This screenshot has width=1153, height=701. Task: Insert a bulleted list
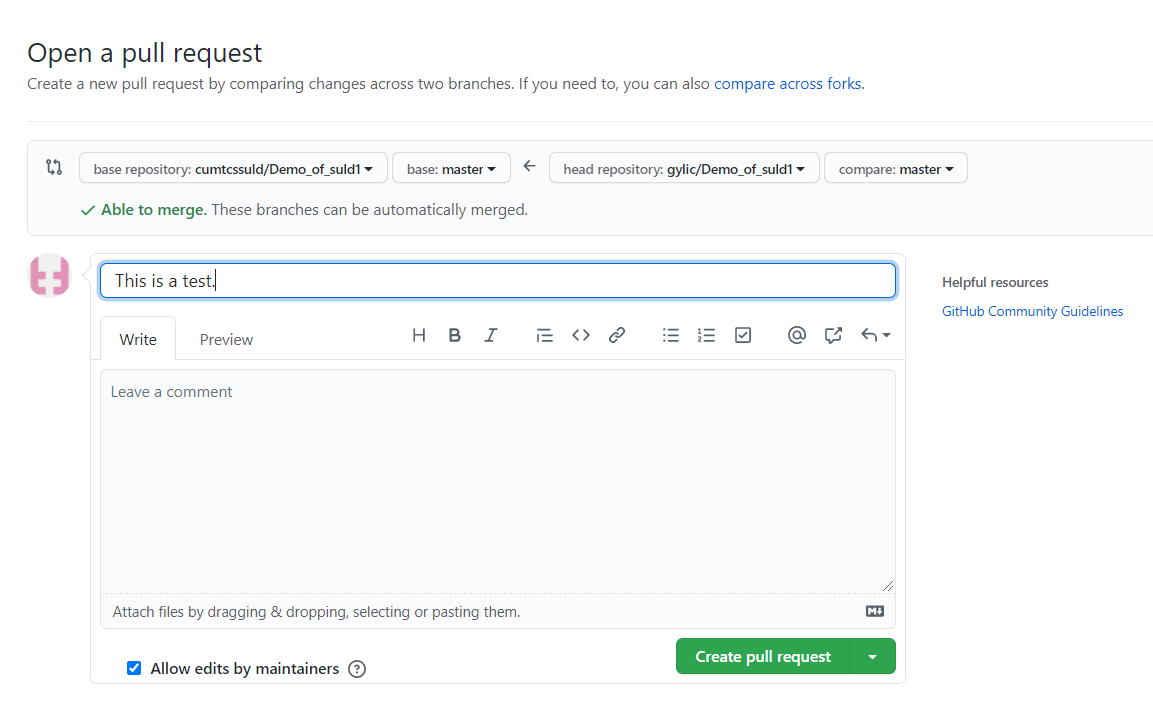click(671, 335)
